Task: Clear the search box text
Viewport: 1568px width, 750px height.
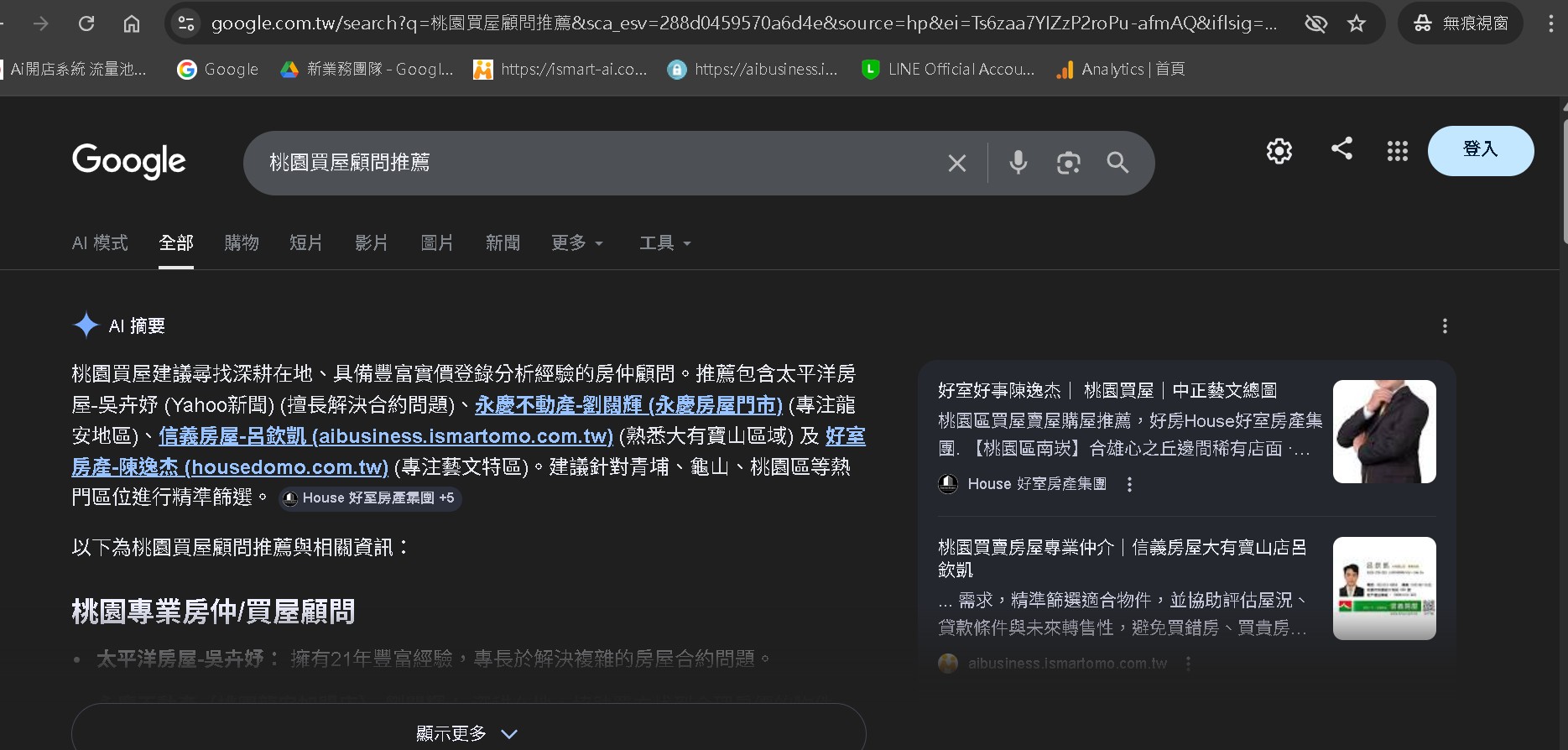Action: pyautogui.click(x=957, y=163)
